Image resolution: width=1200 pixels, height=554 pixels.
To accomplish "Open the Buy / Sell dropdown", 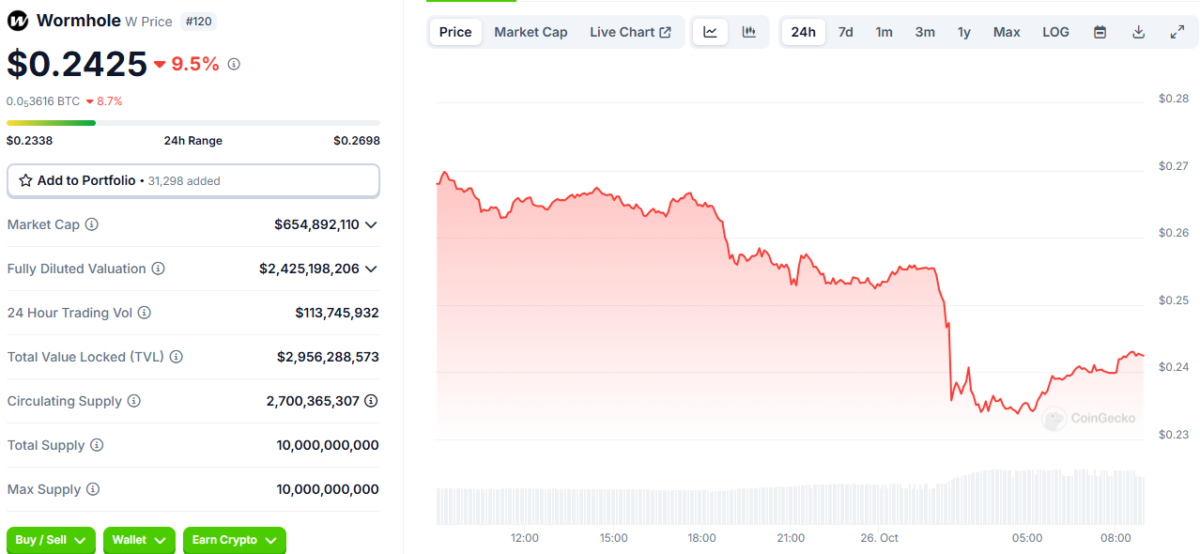I will (51, 540).
